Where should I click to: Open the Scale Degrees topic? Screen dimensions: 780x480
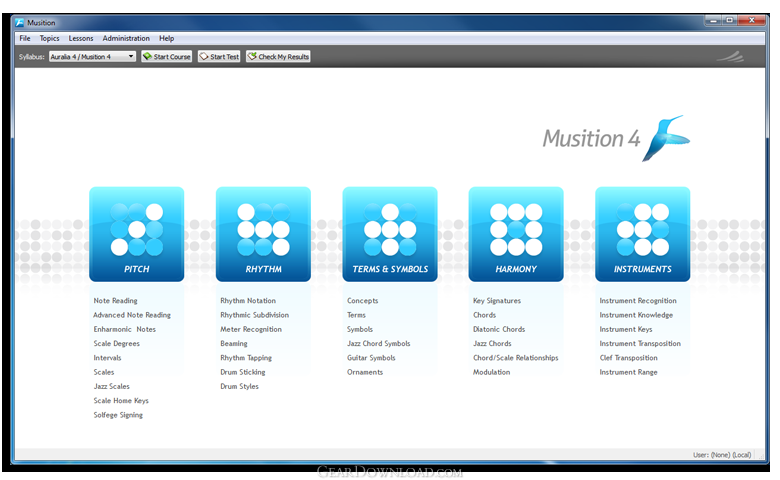pos(116,344)
